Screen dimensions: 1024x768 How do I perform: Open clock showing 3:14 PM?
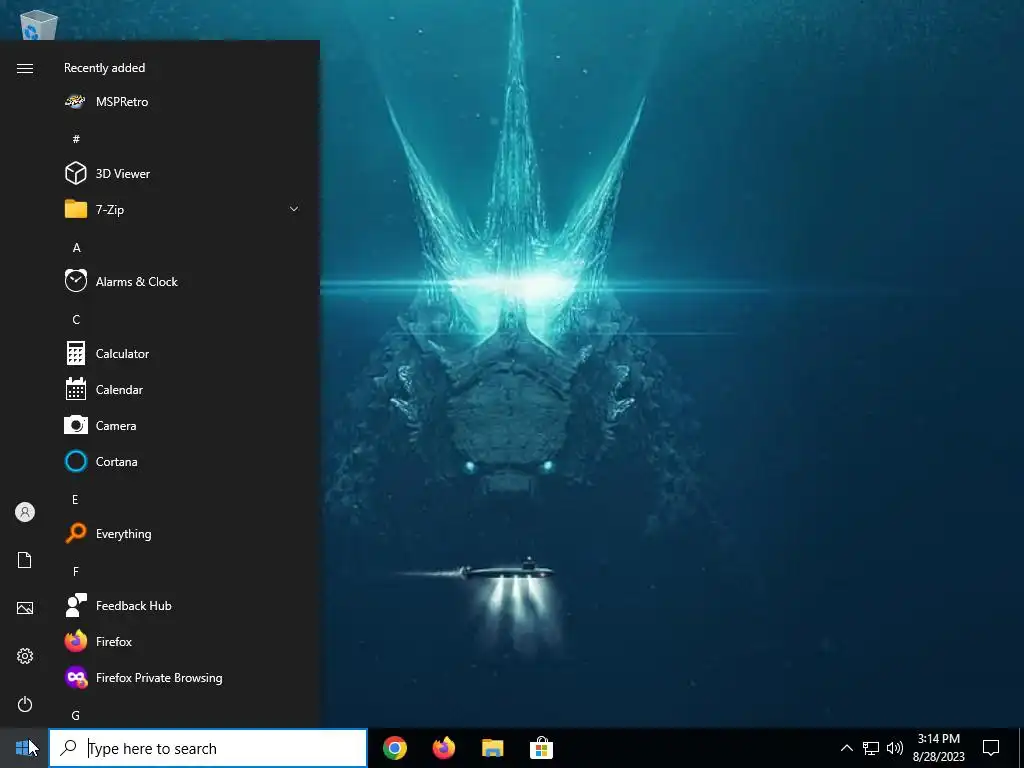[938, 748]
